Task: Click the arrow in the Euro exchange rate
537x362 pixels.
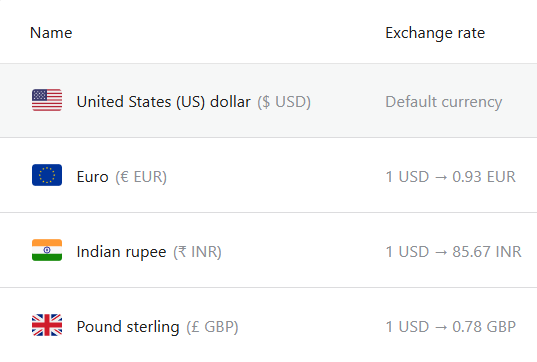Action: tap(441, 177)
